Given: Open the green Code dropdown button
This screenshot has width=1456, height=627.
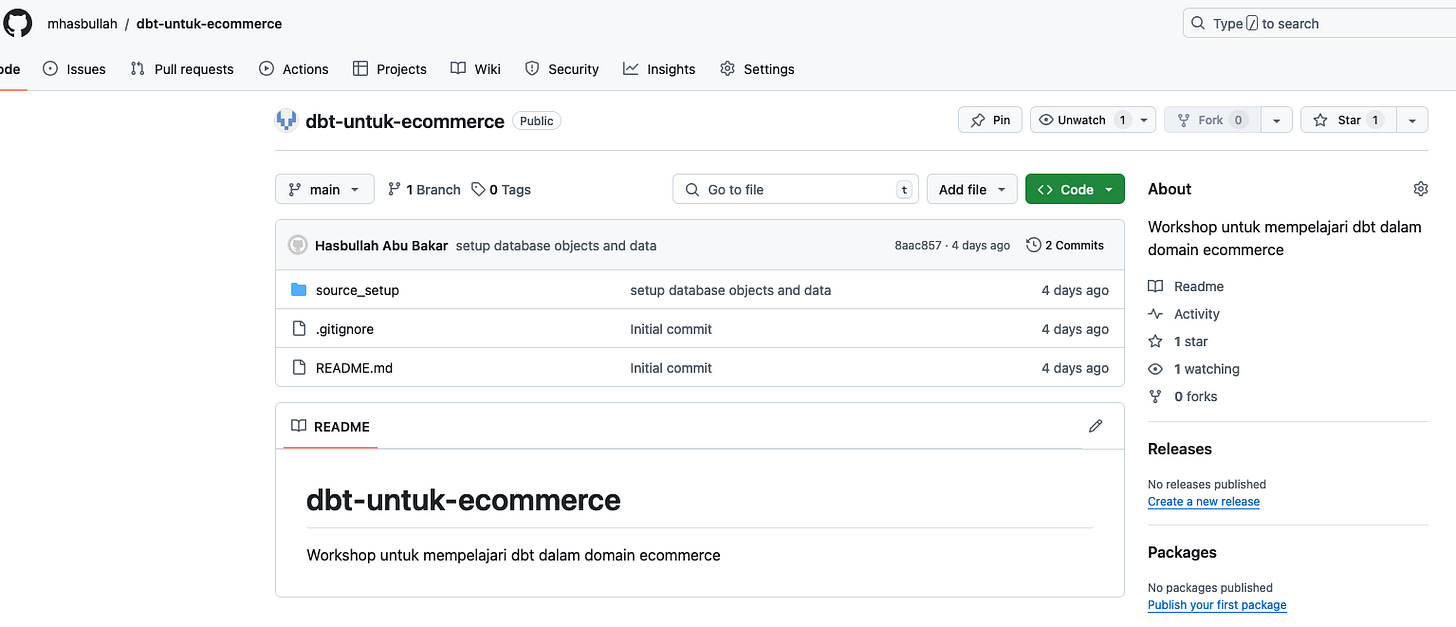Looking at the screenshot, I should pos(1075,189).
